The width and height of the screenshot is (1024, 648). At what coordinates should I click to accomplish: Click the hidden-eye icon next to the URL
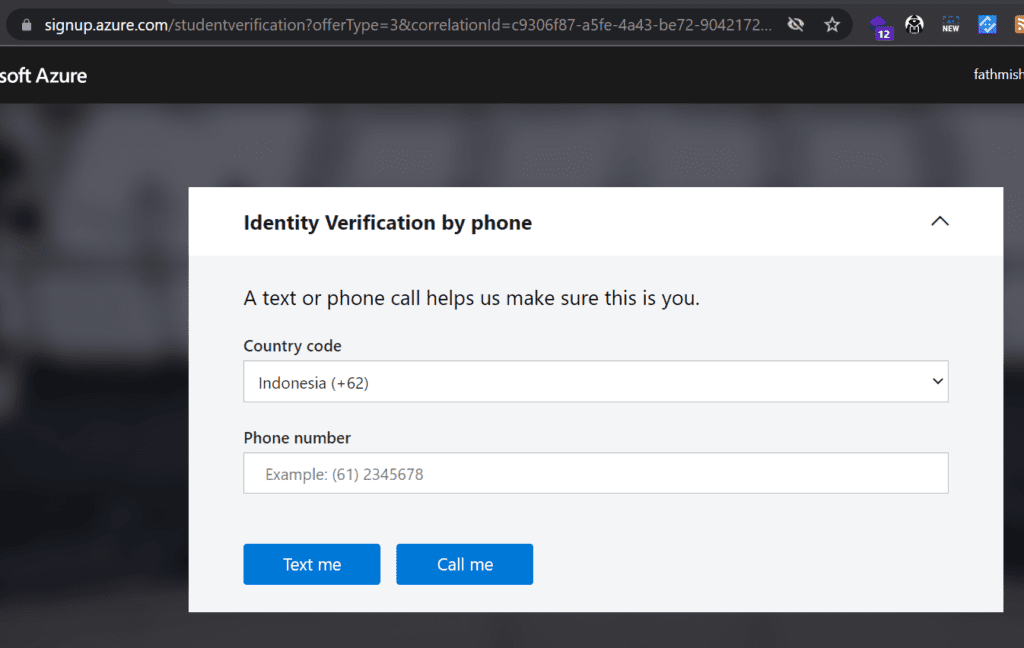pyautogui.click(x=796, y=24)
